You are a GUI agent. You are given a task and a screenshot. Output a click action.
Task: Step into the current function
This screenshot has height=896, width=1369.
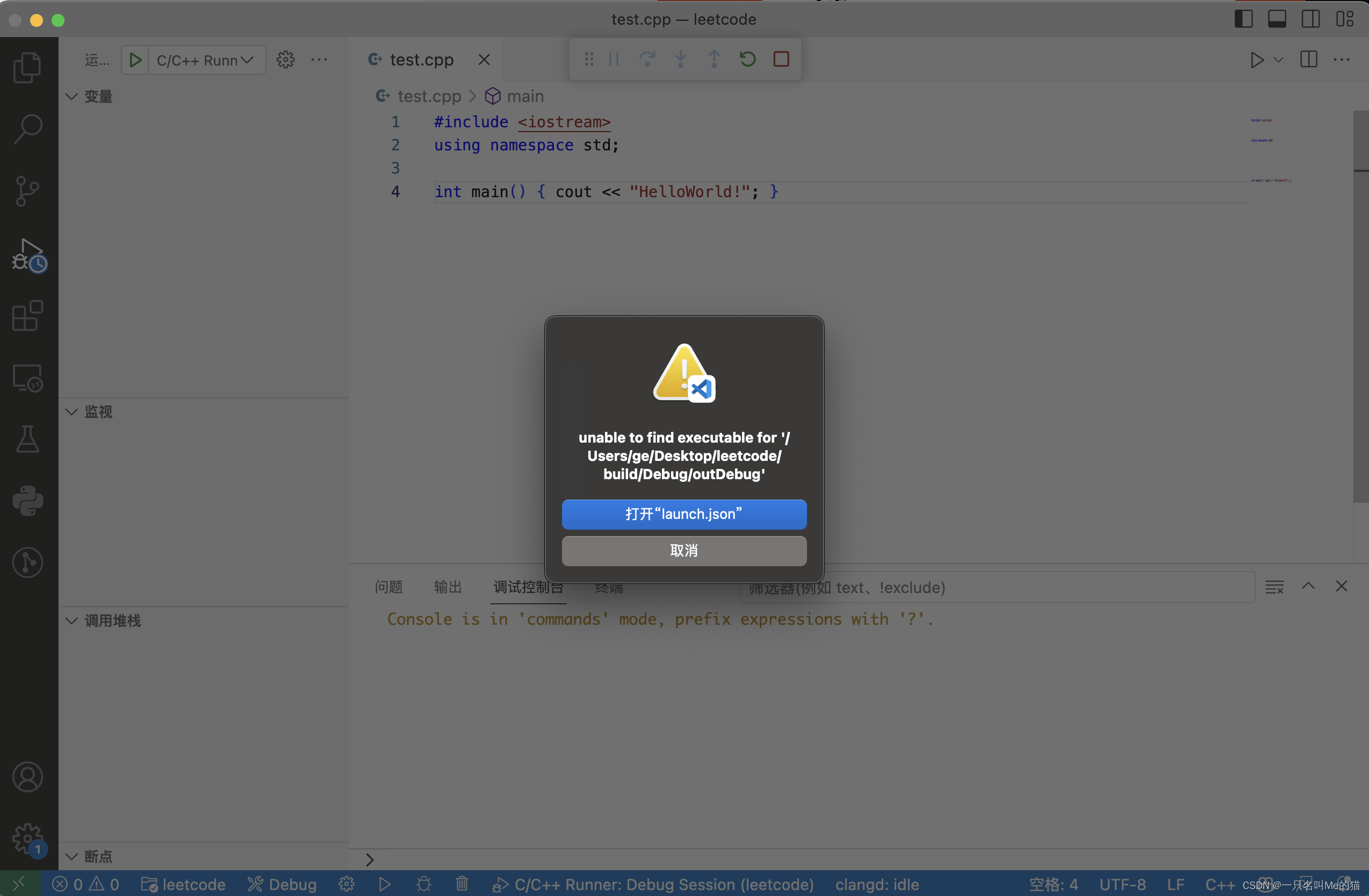(x=681, y=59)
